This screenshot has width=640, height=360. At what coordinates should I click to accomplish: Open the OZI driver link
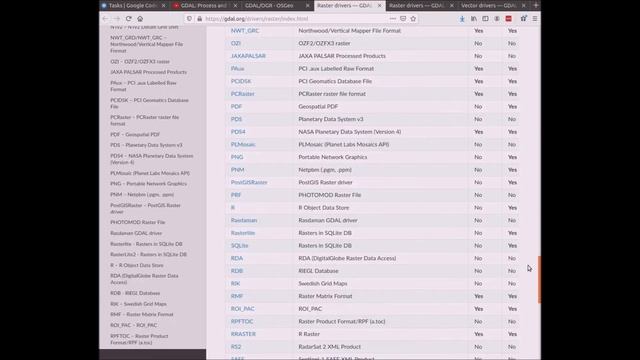click(236, 43)
